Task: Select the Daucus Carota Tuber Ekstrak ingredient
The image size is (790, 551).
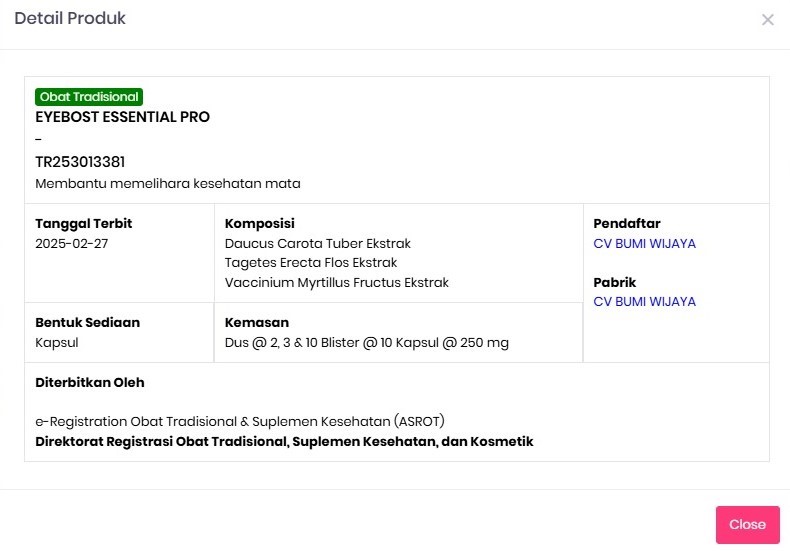Action: tap(317, 243)
